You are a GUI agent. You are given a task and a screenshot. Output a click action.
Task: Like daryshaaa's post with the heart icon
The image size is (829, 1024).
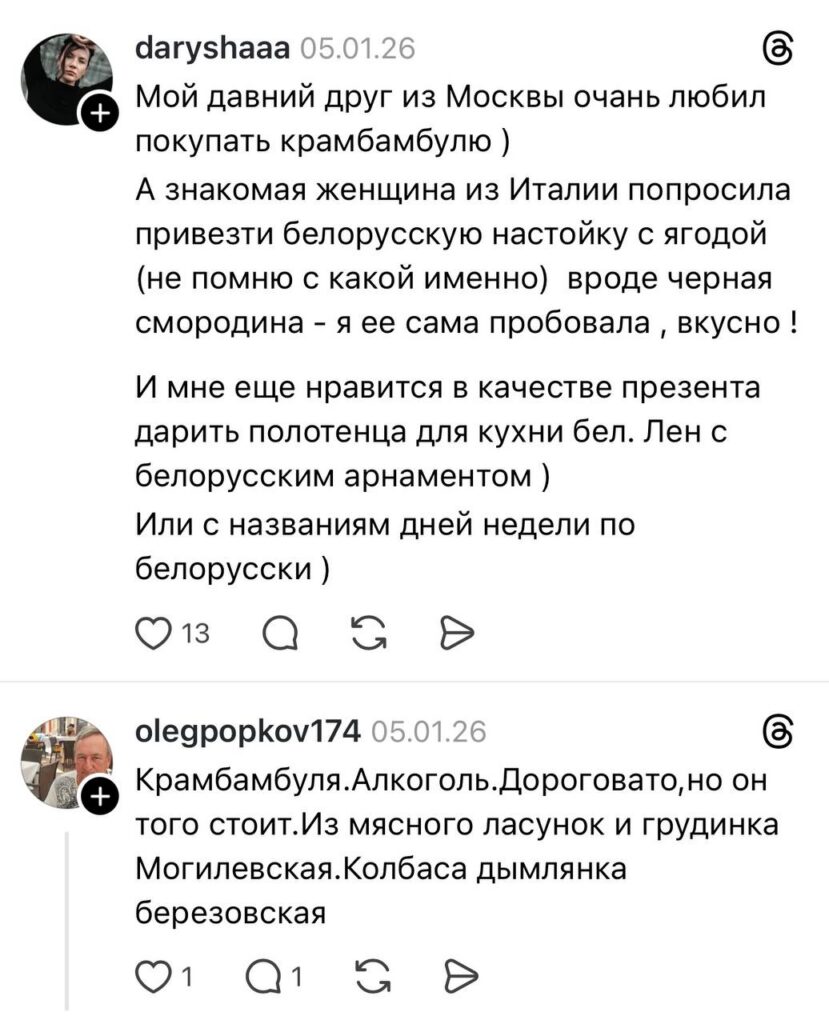pyautogui.click(x=152, y=632)
